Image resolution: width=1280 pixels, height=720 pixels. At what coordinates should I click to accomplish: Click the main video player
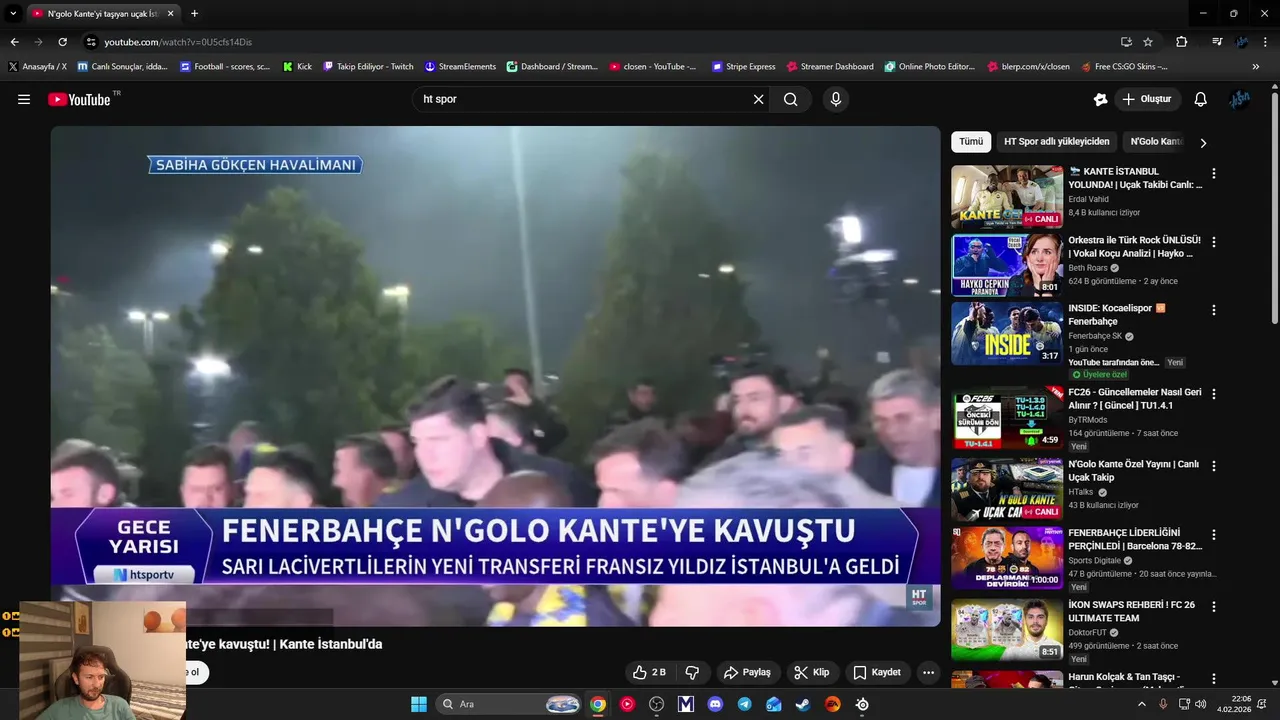coord(495,376)
